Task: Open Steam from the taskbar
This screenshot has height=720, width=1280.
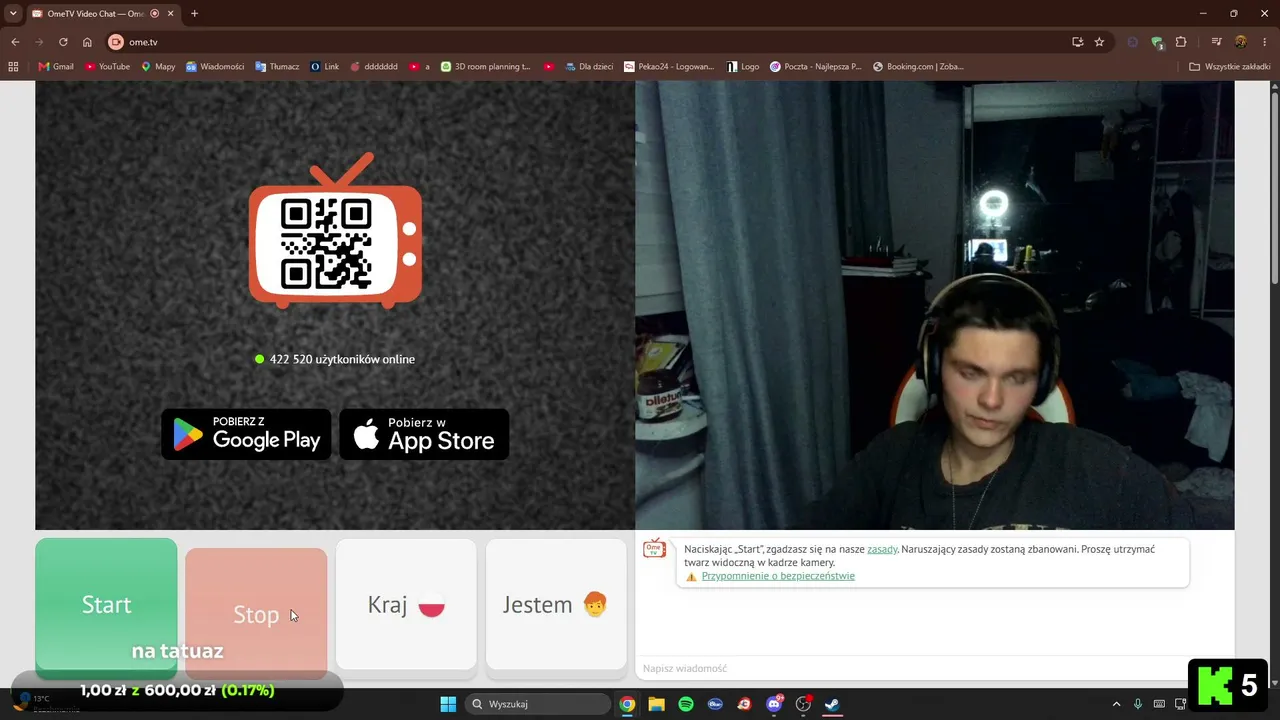Action: click(x=832, y=704)
